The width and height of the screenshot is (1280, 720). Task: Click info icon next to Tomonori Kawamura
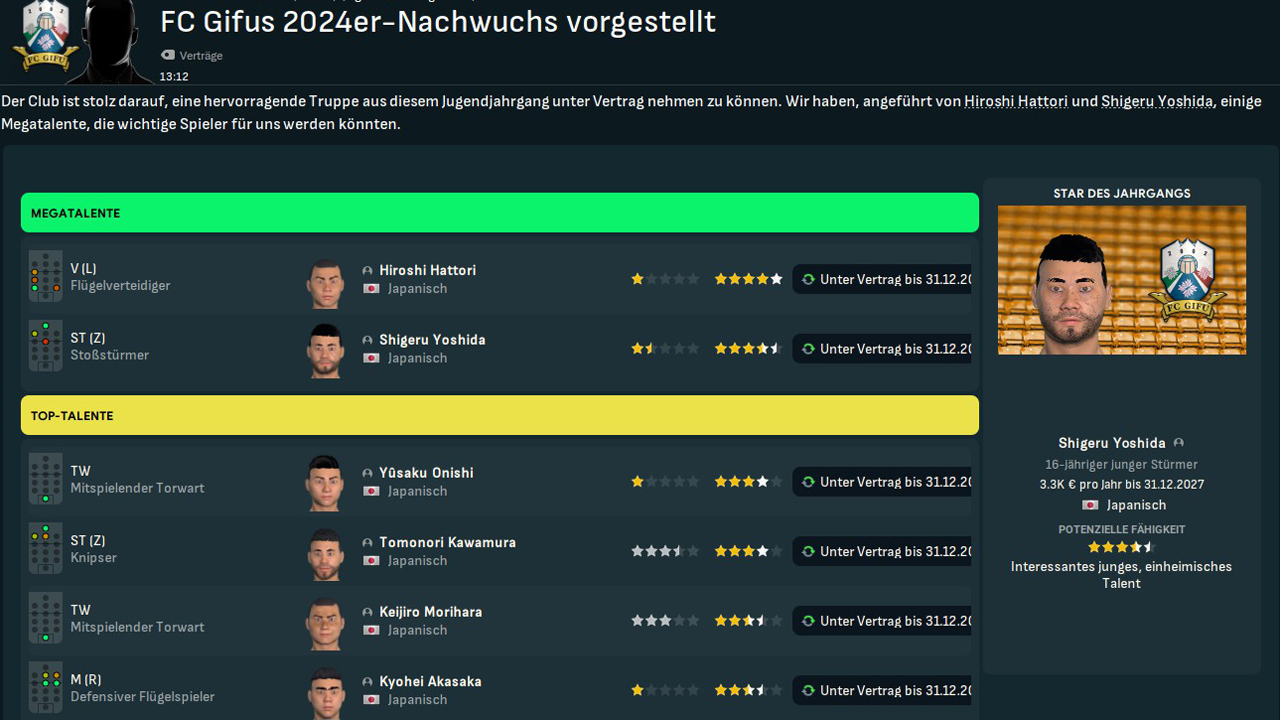click(x=368, y=543)
